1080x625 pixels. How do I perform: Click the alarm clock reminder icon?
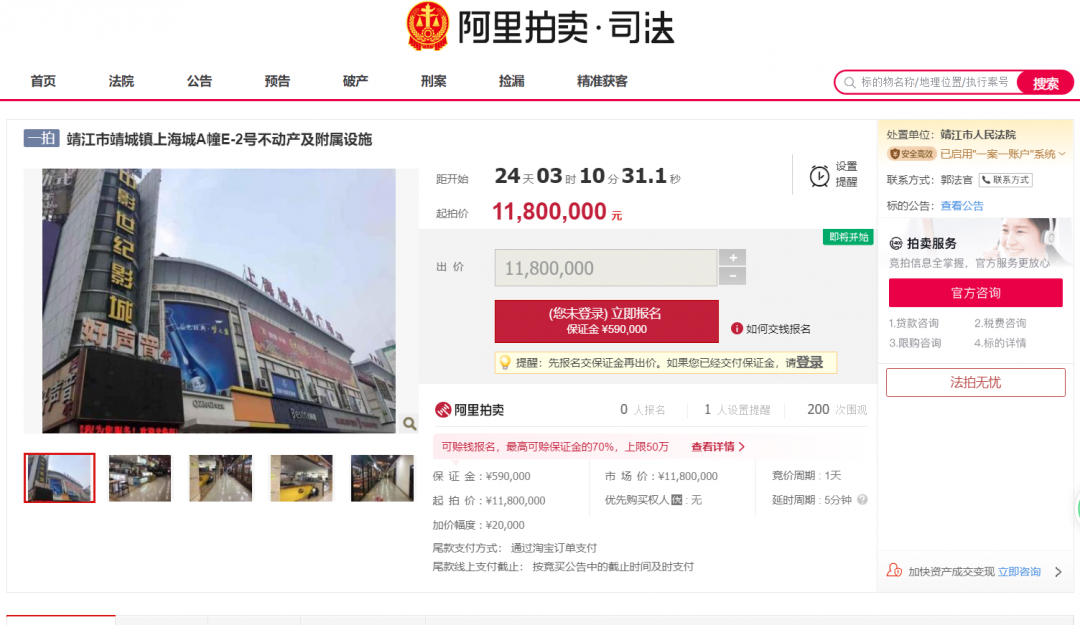pyautogui.click(x=819, y=176)
